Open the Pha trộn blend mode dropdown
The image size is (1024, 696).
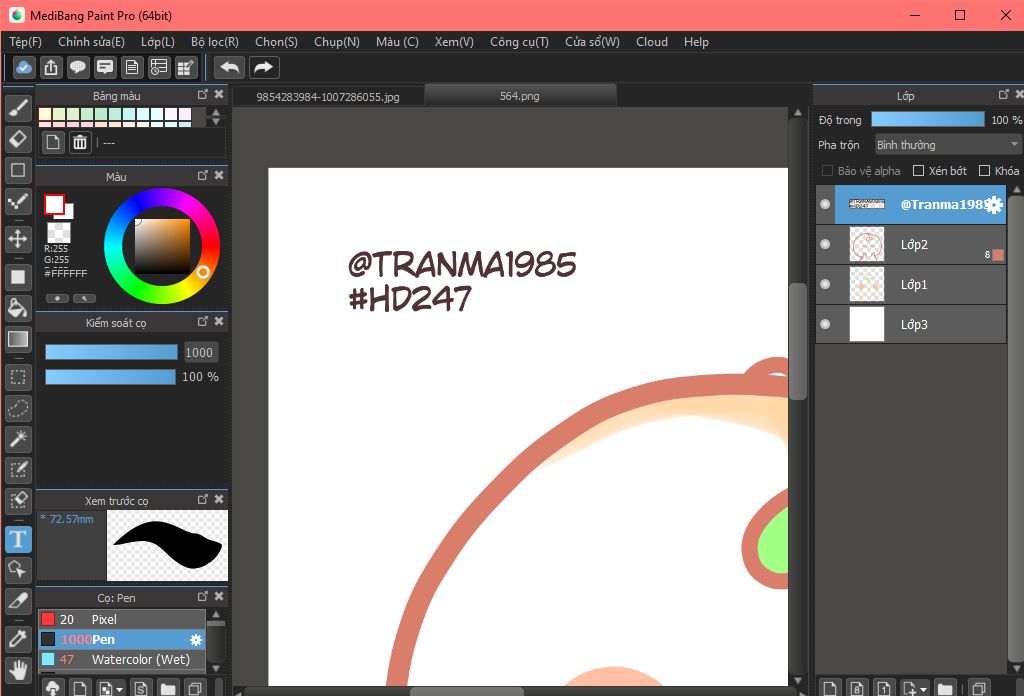point(948,145)
